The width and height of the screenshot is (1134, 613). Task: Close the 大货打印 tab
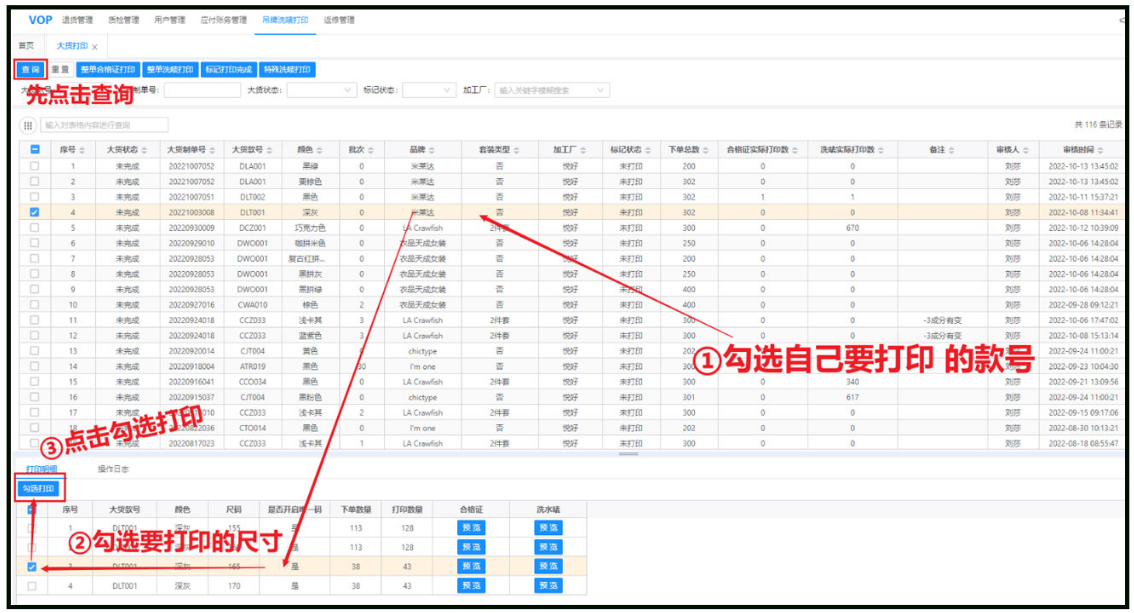coord(95,46)
